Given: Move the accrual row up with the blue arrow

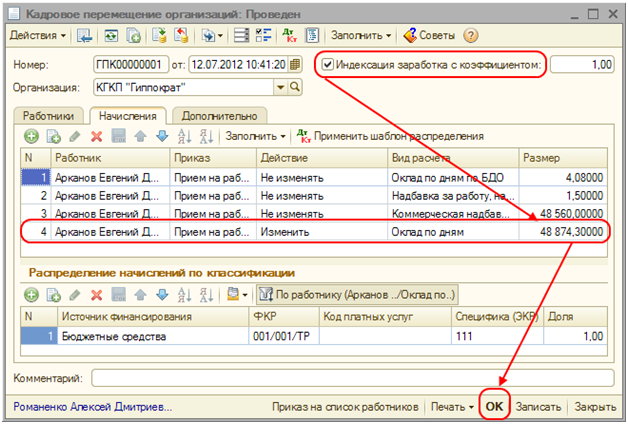Looking at the screenshot, I should tap(140, 136).
